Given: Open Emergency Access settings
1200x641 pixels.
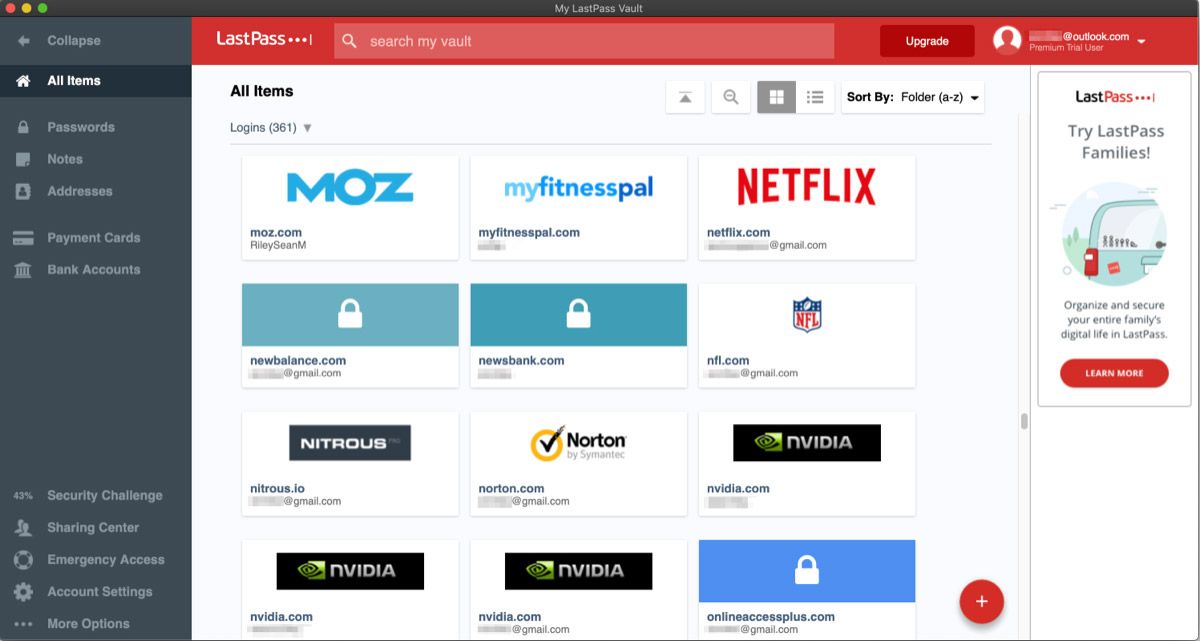Looking at the screenshot, I should [105, 559].
